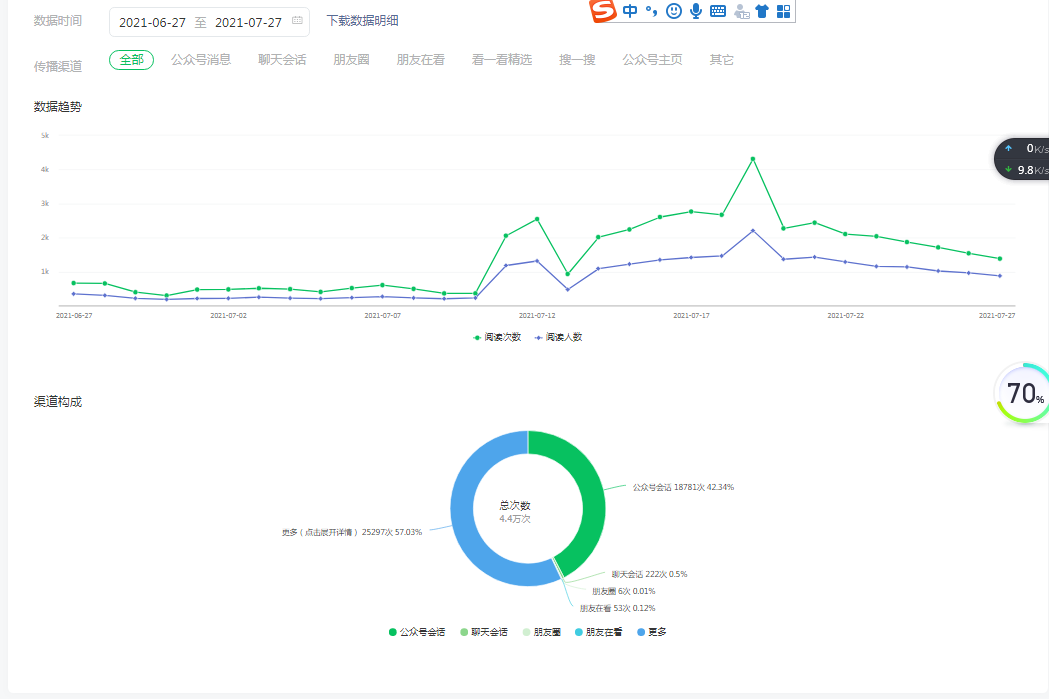Image resolution: width=1049 pixels, height=699 pixels.
Task: Toggle 阅读人数 series in chart legend
Action: pos(559,337)
